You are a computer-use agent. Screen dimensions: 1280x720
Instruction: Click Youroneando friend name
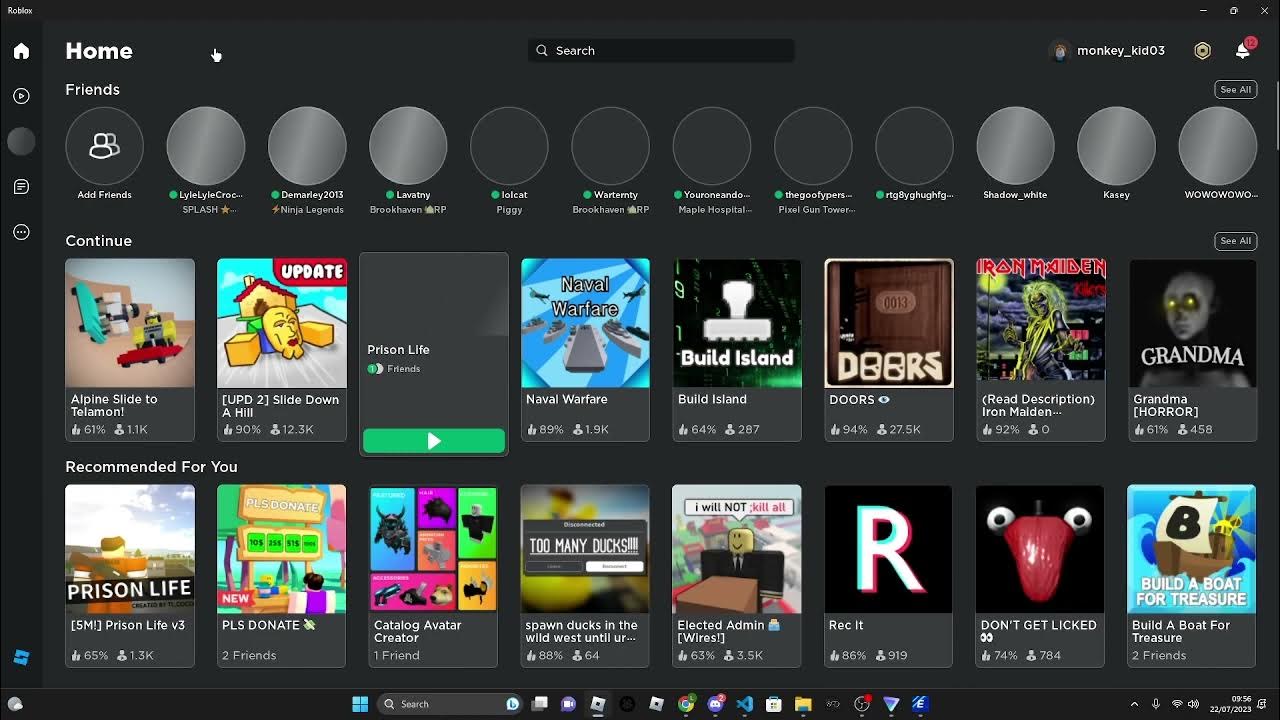(716, 195)
